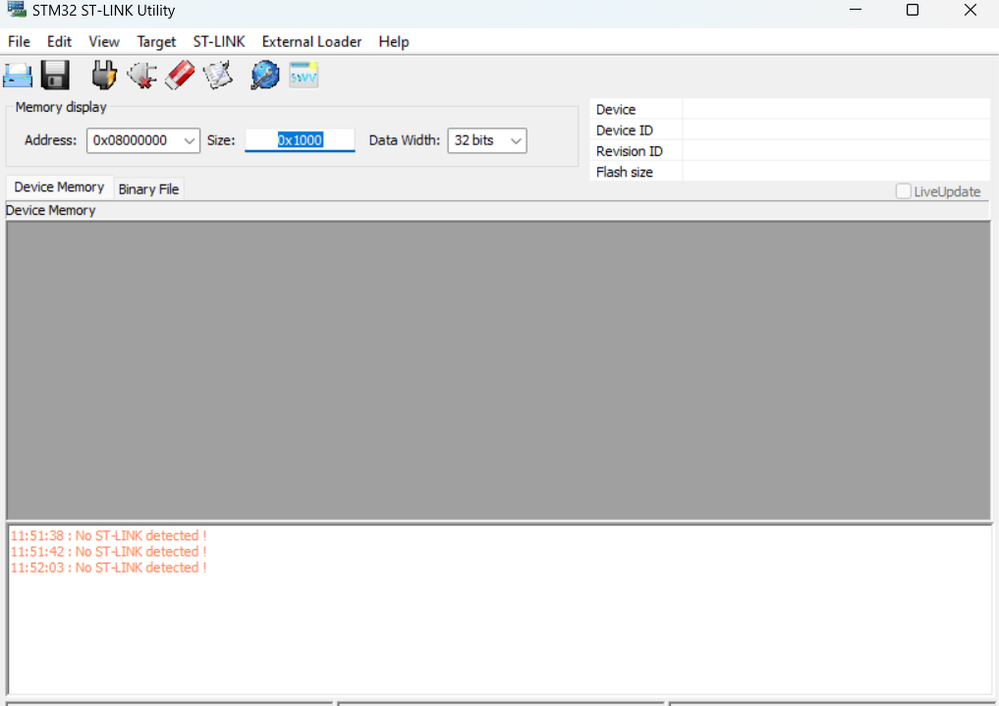The height and width of the screenshot is (706, 999).
Task: Click log entry 11:51:38 No ST-LINK detected
Action: [108, 536]
